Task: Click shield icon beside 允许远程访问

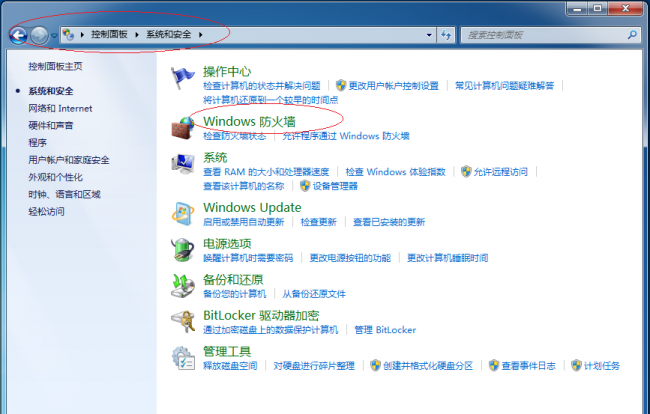Action: click(466, 171)
